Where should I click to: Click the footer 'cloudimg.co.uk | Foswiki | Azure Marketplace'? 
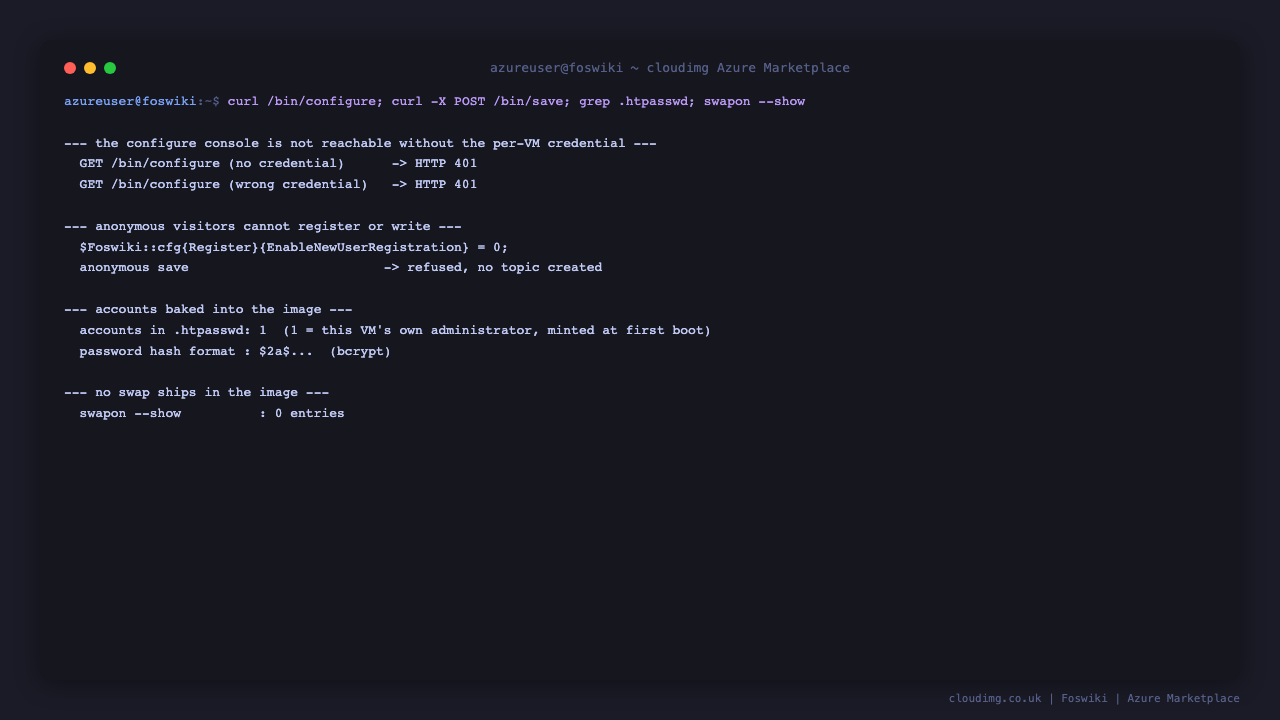[x=1094, y=699]
